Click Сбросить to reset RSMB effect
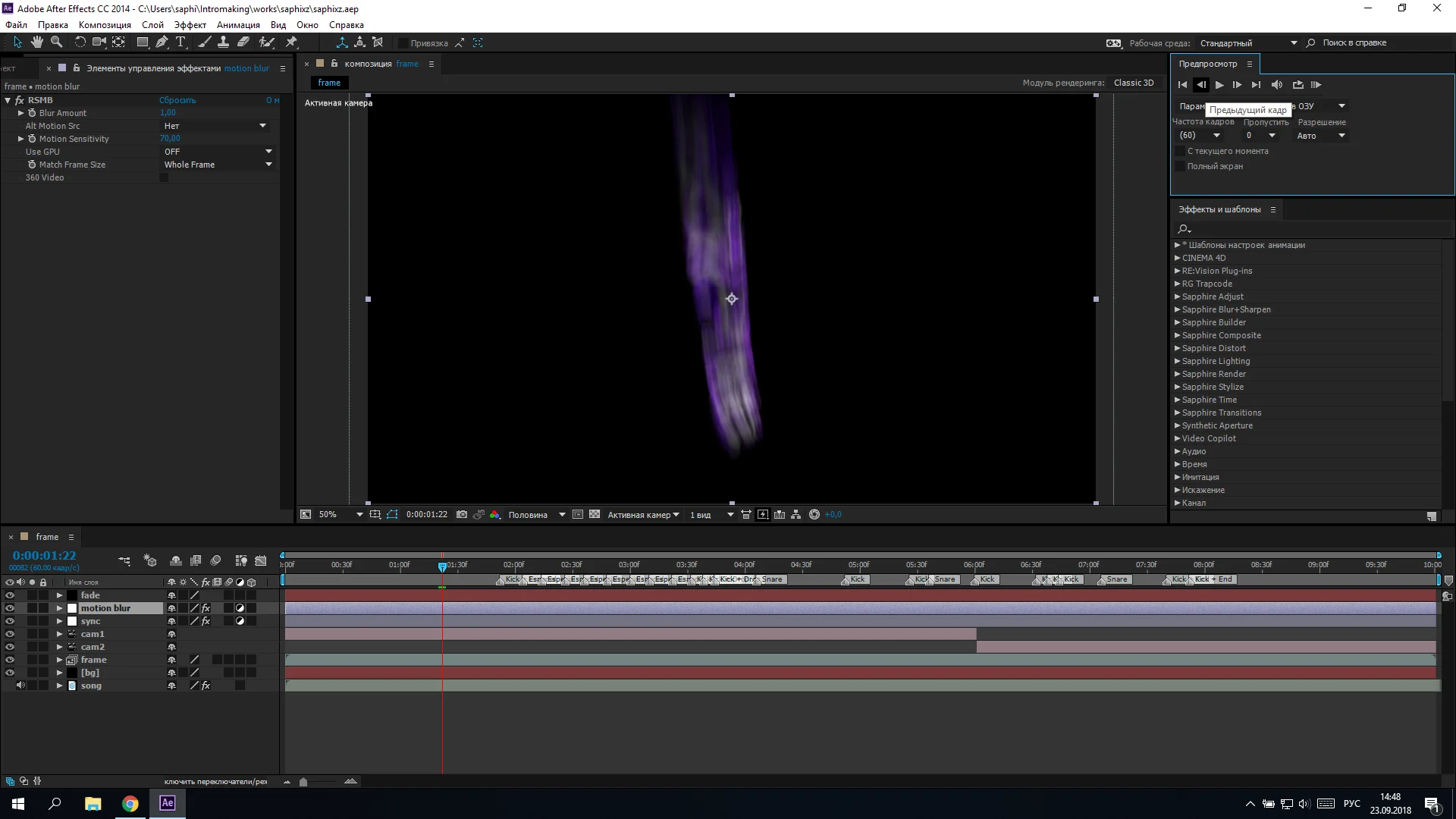1456x819 pixels. (x=177, y=99)
